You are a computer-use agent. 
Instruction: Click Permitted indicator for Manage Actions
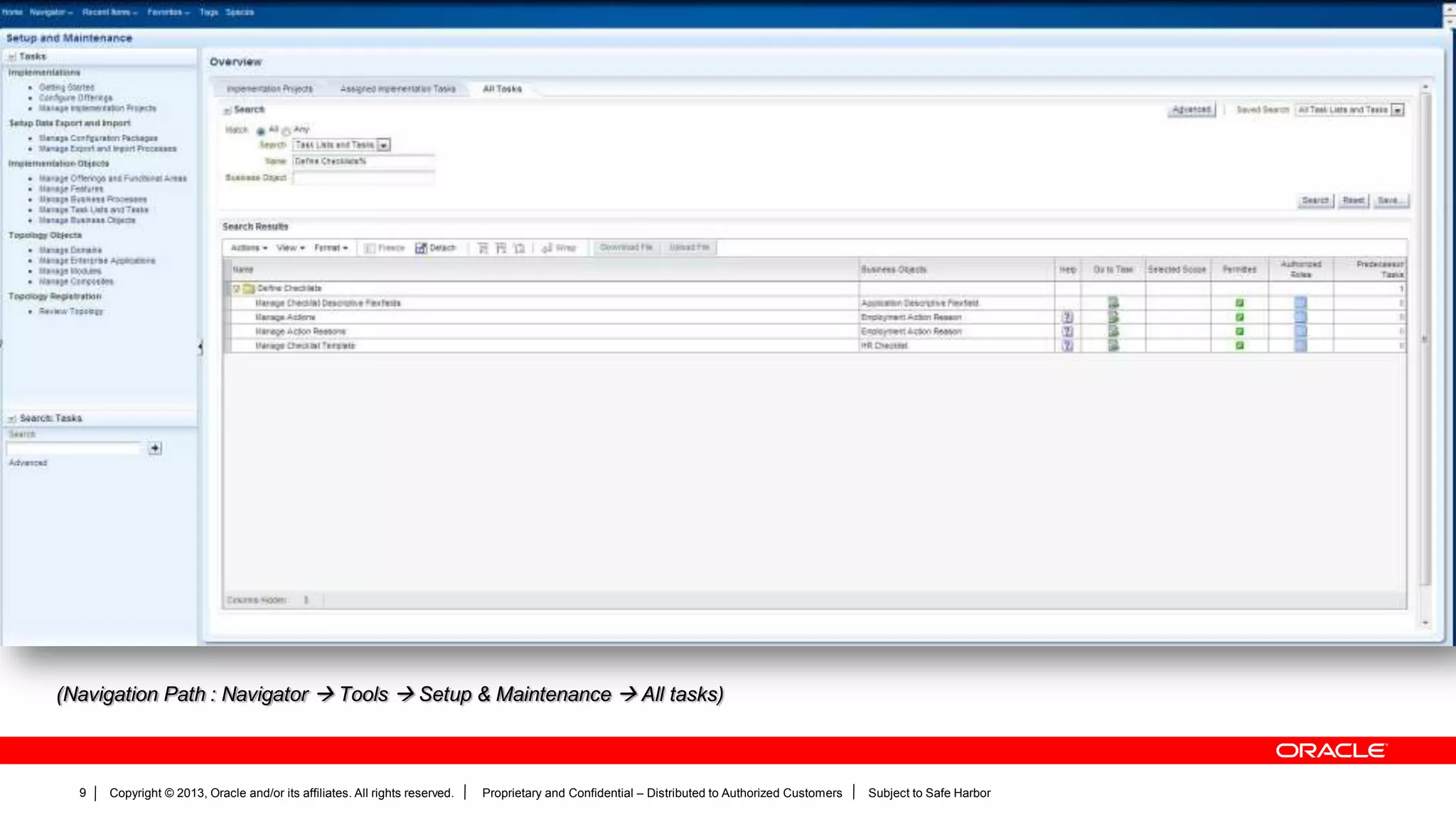(1239, 317)
